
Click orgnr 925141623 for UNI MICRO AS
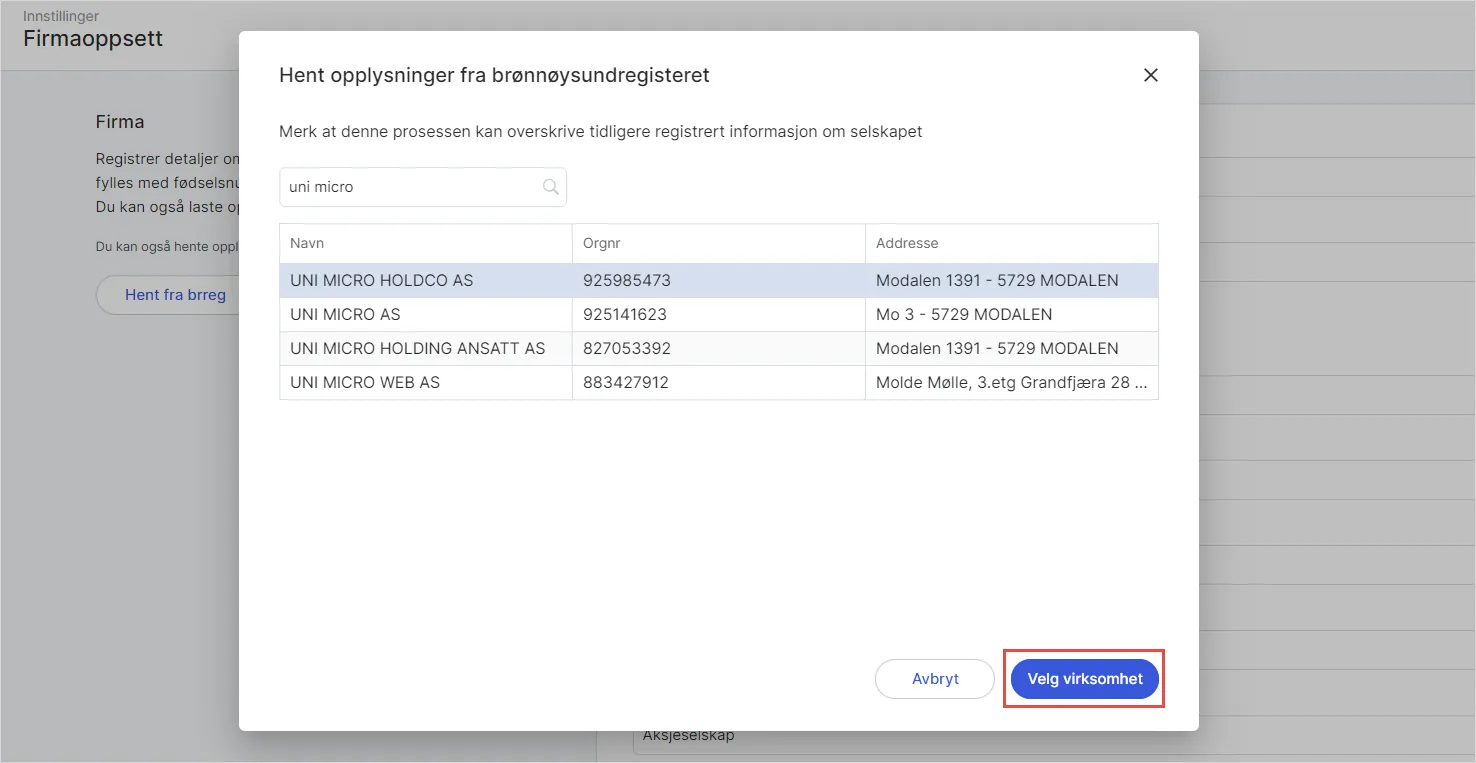tap(627, 314)
